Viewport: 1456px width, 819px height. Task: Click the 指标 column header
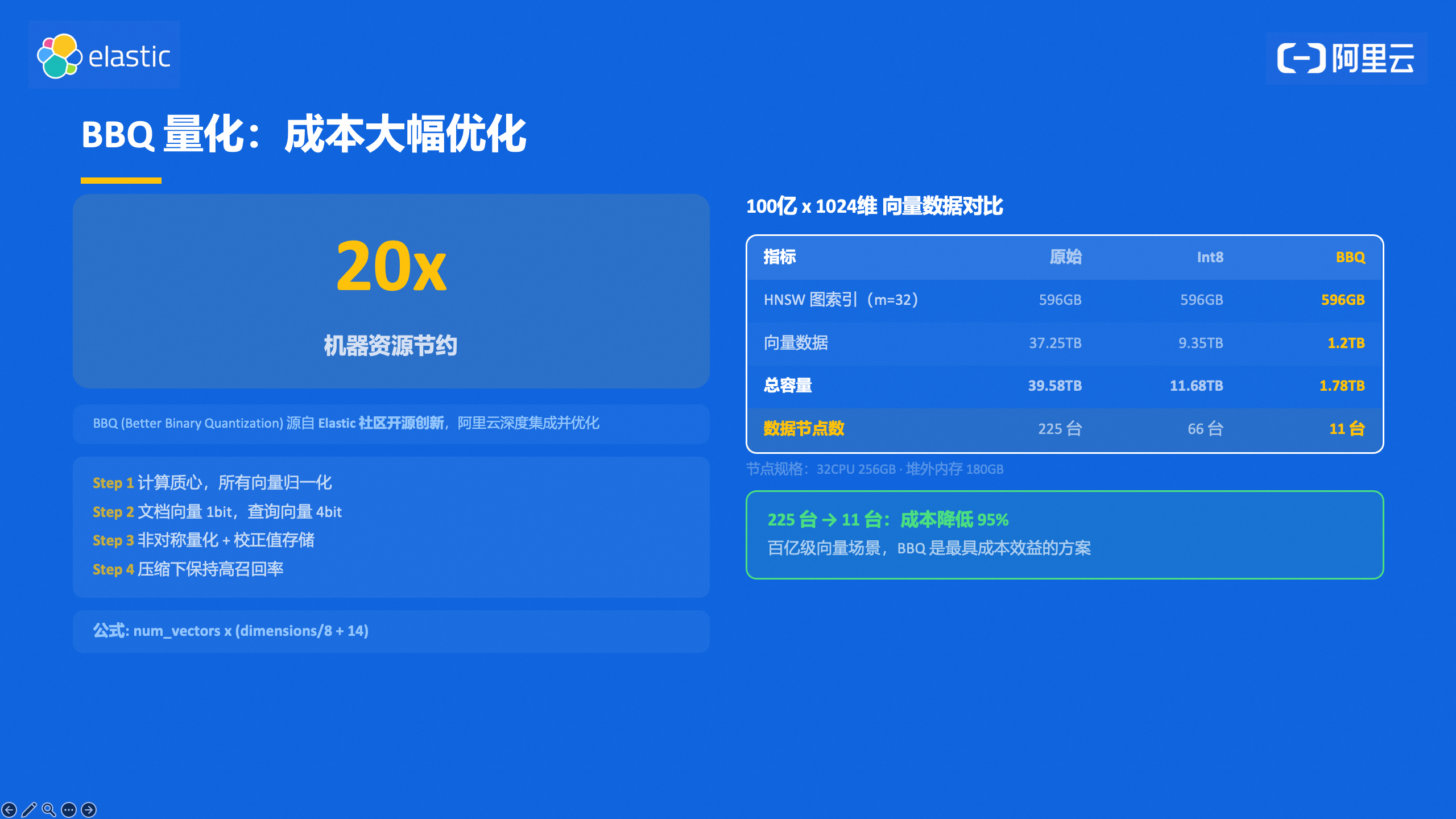780,257
